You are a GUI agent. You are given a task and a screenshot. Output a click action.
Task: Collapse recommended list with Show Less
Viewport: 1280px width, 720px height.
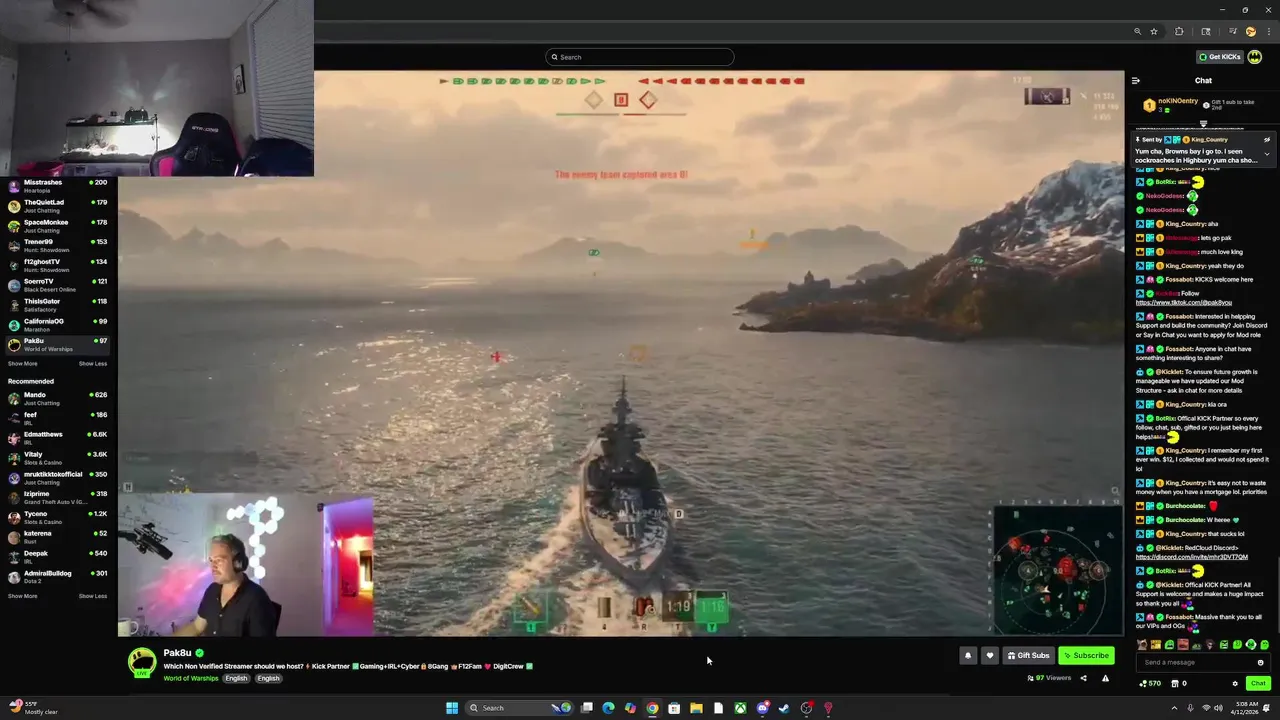(93, 596)
